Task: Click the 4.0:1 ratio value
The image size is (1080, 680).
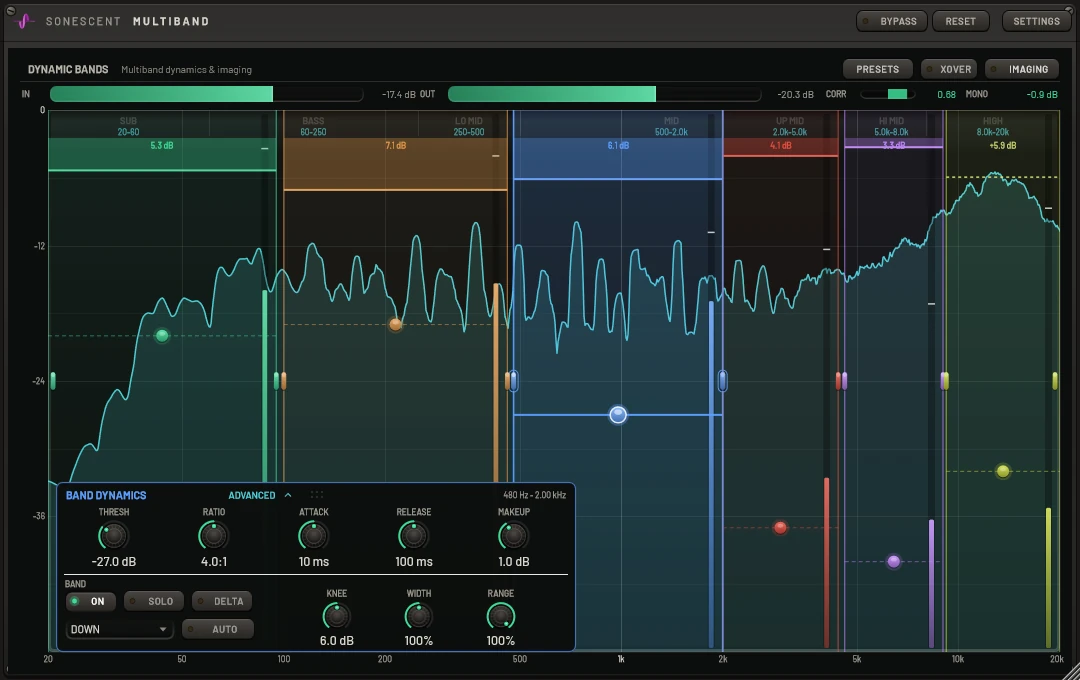Action: [x=214, y=561]
